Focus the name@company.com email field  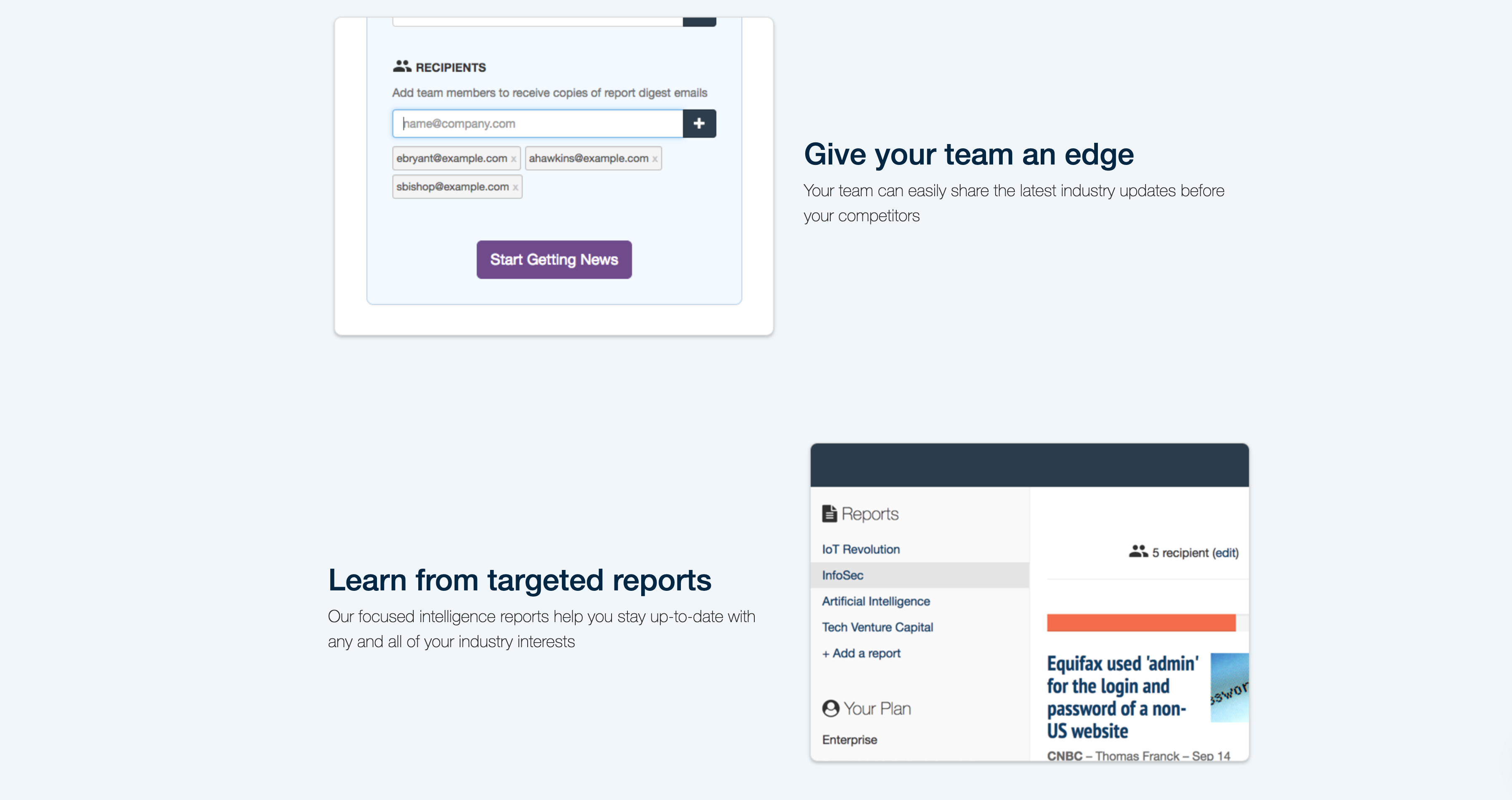point(537,123)
